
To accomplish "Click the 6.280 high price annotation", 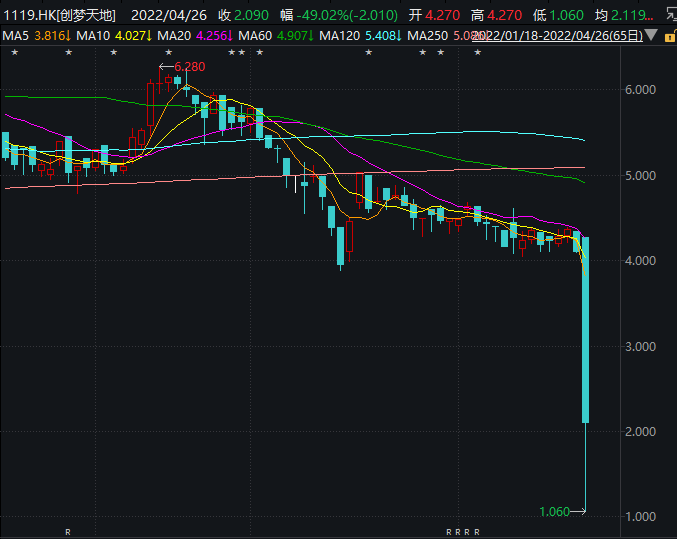I will (x=190, y=67).
